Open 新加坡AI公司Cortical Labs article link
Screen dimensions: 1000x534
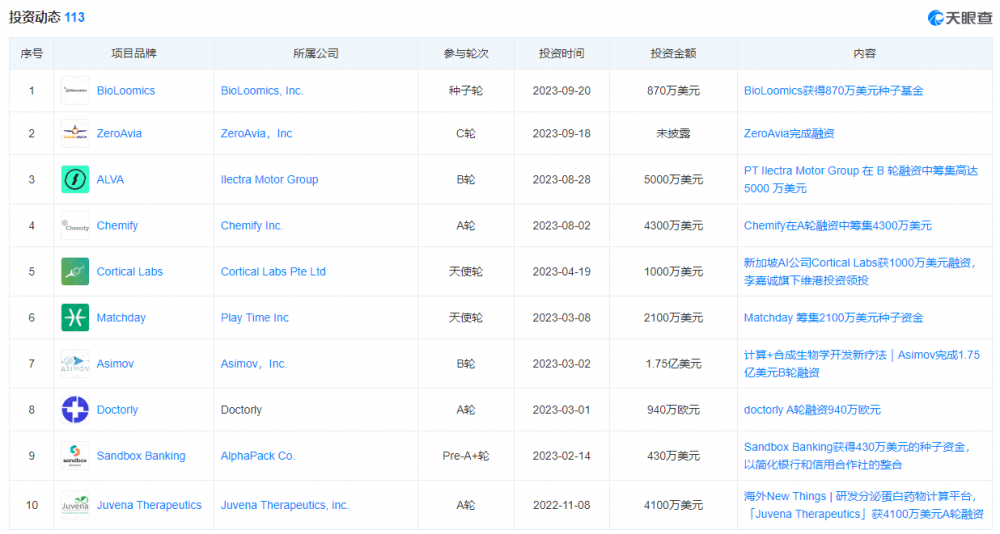pyautogui.click(x=859, y=271)
